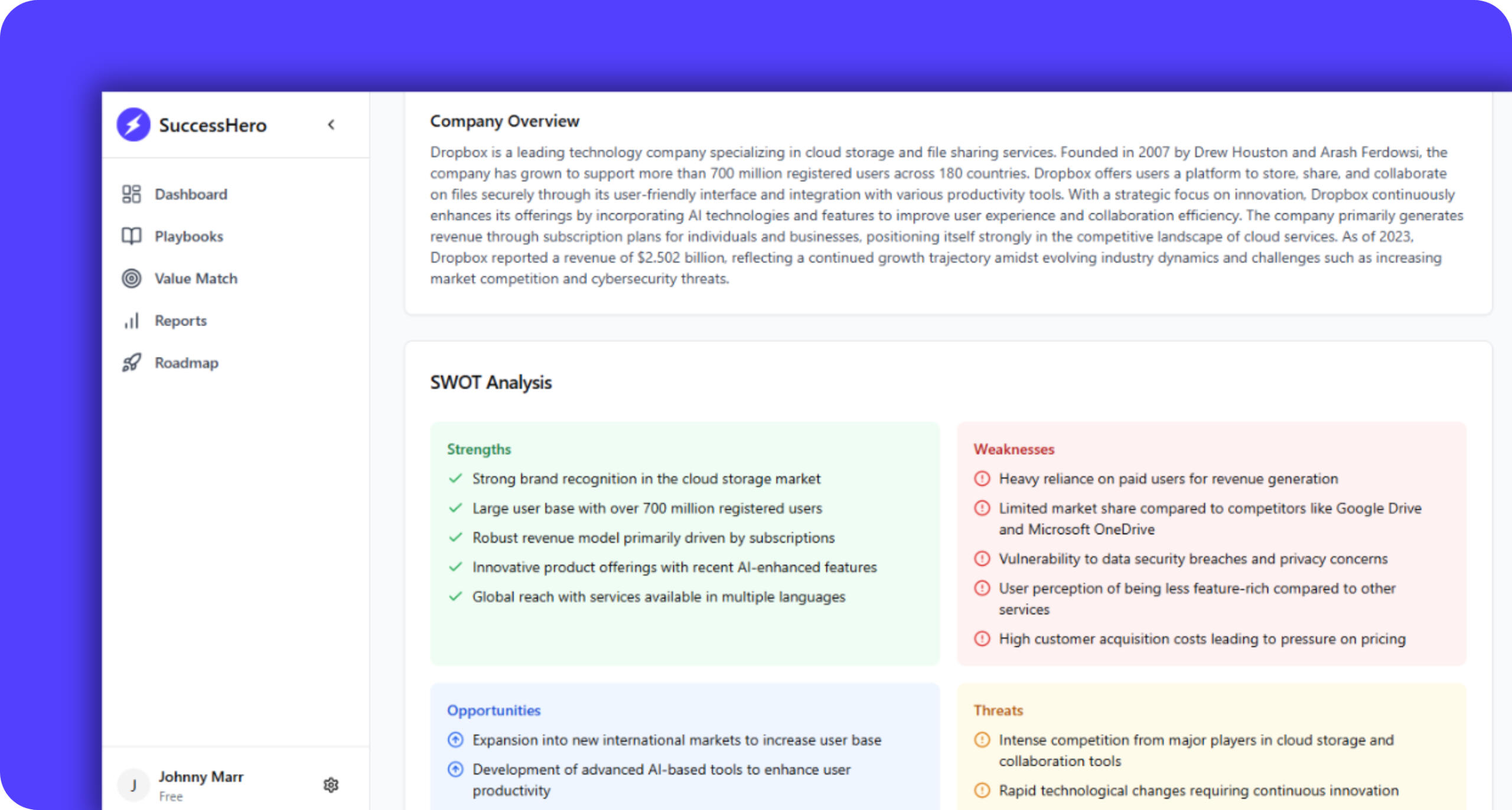Click the Roadmap rocket icon
Image resolution: width=1512 pixels, height=810 pixels.
tap(131, 363)
